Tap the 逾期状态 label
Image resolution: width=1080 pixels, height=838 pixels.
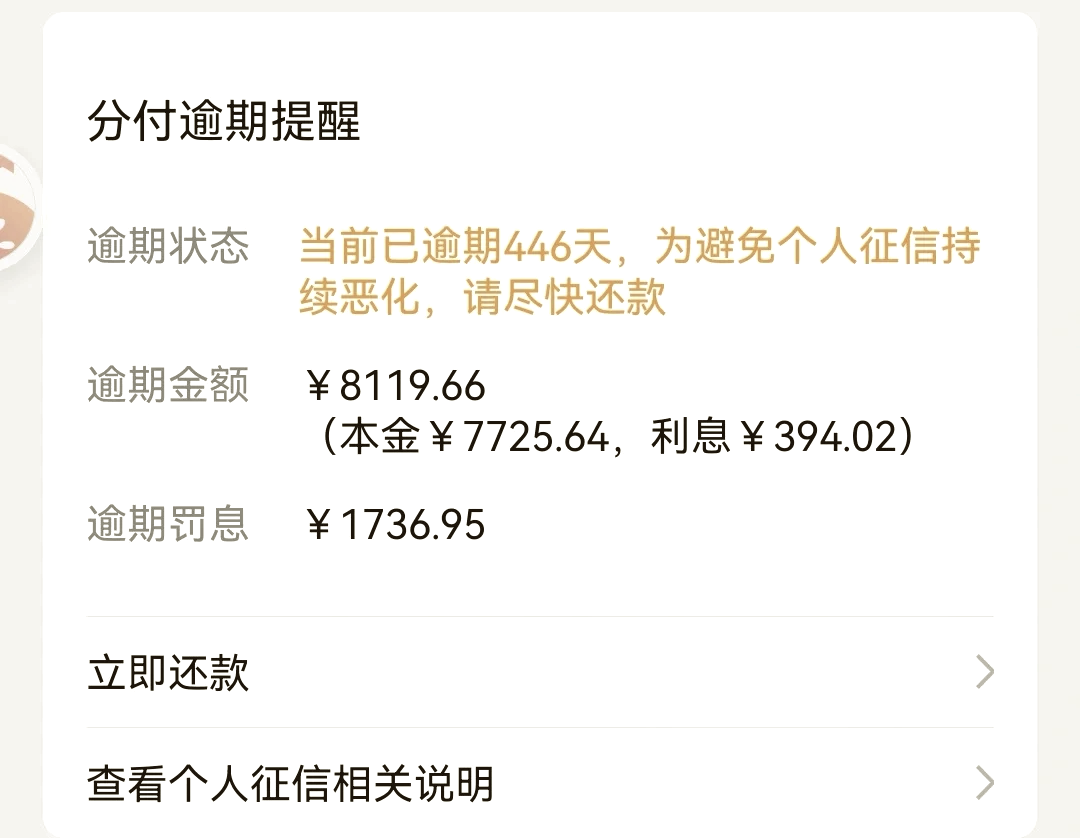tap(168, 246)
